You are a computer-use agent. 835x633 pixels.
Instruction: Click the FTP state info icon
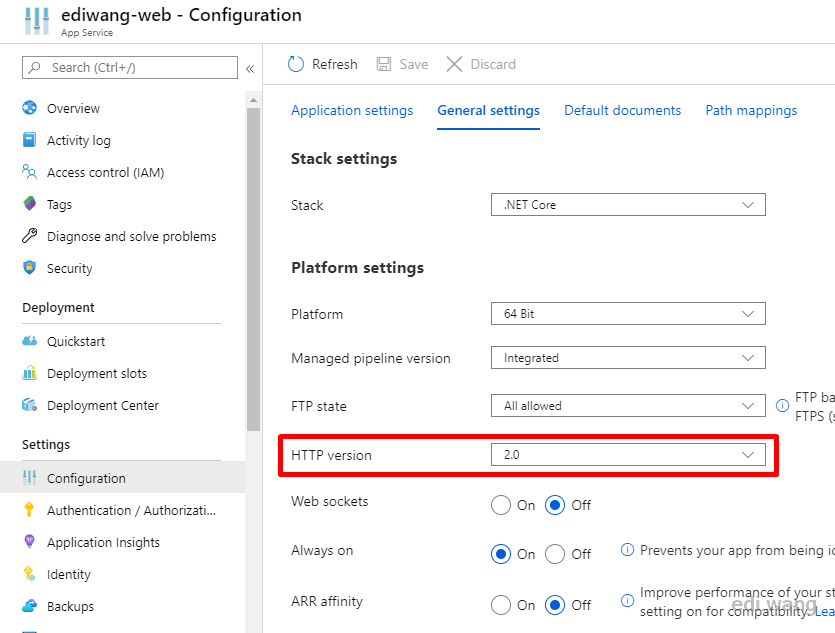click(782, 406)
